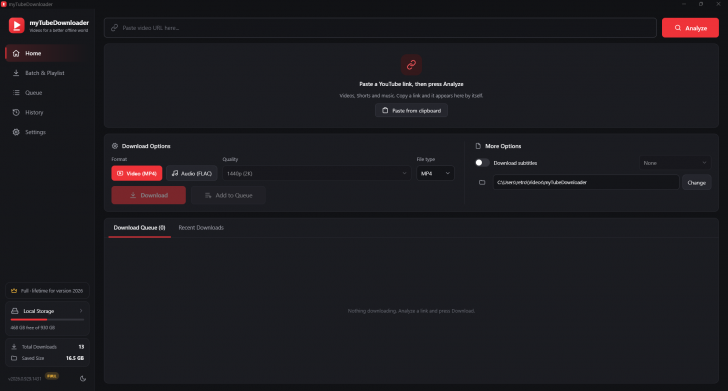The image size is (728, 391).
Task: Toggle dark mode moon icon
Action: pos(83,378)
